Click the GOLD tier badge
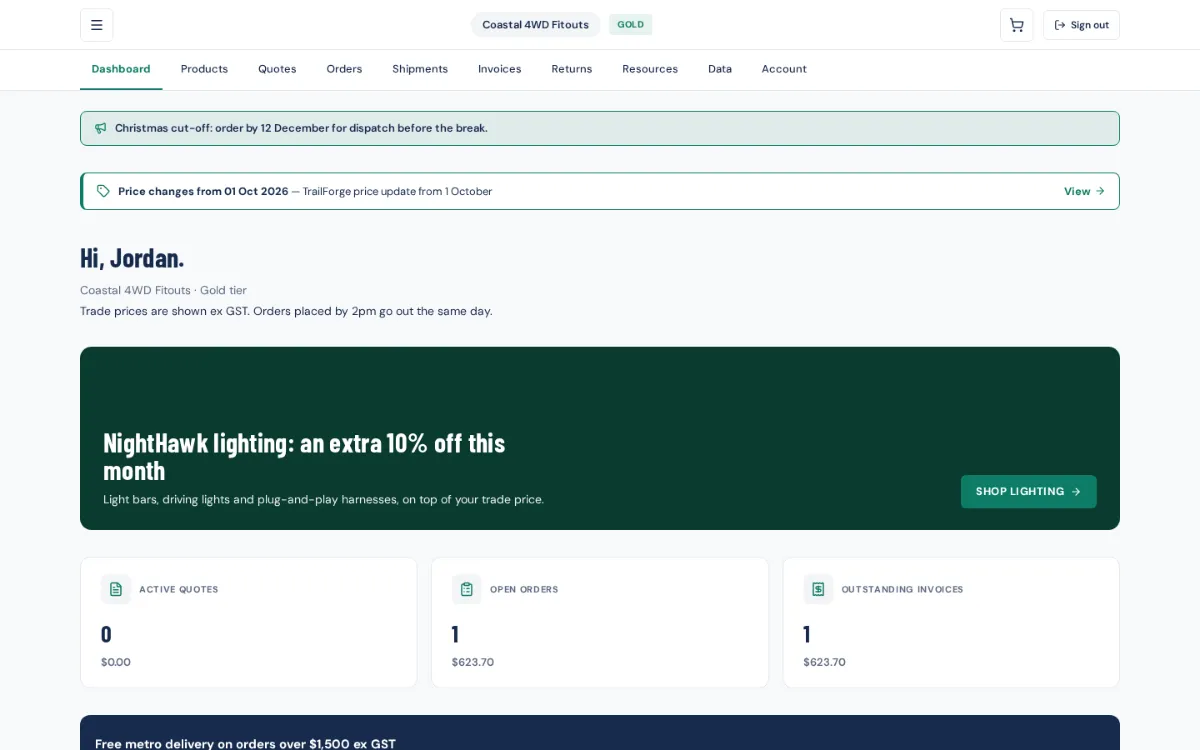This screenshot has height=750, width=1200. (x=630, y=25)
